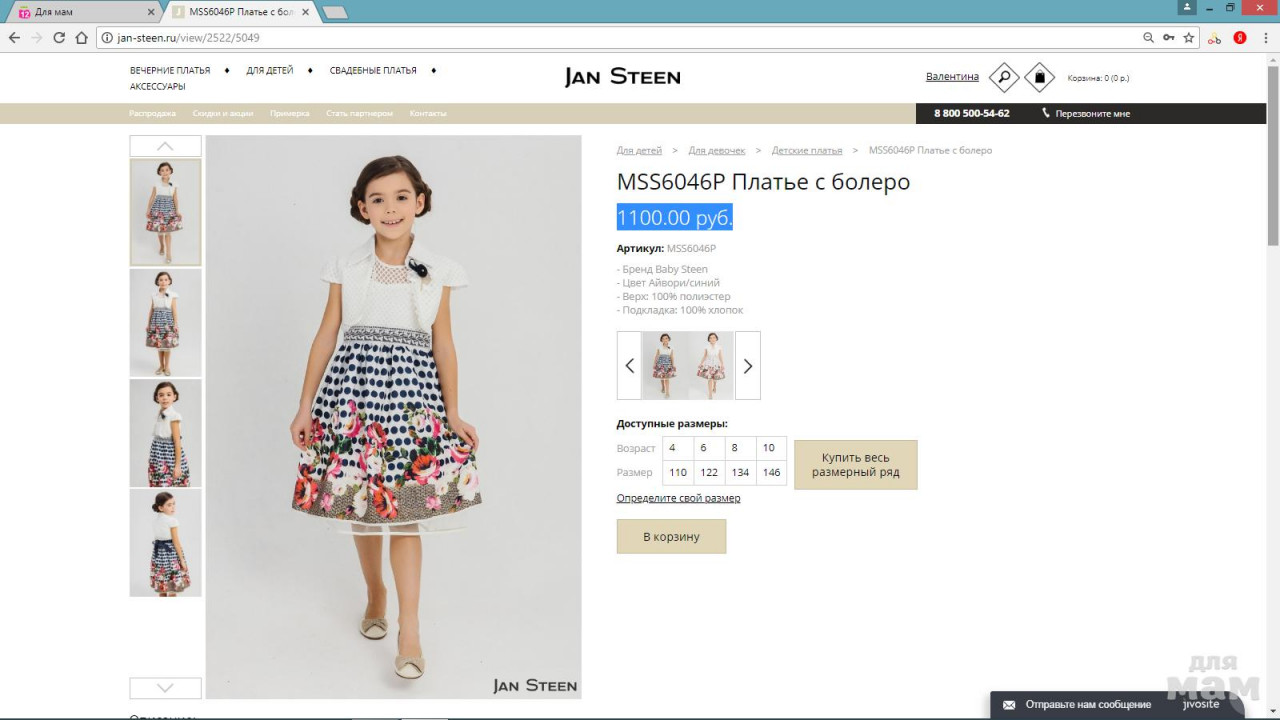Screen dimensions: 1280x720
Task: Bookmark page with the star icon
Action: tap(1189, 38)
